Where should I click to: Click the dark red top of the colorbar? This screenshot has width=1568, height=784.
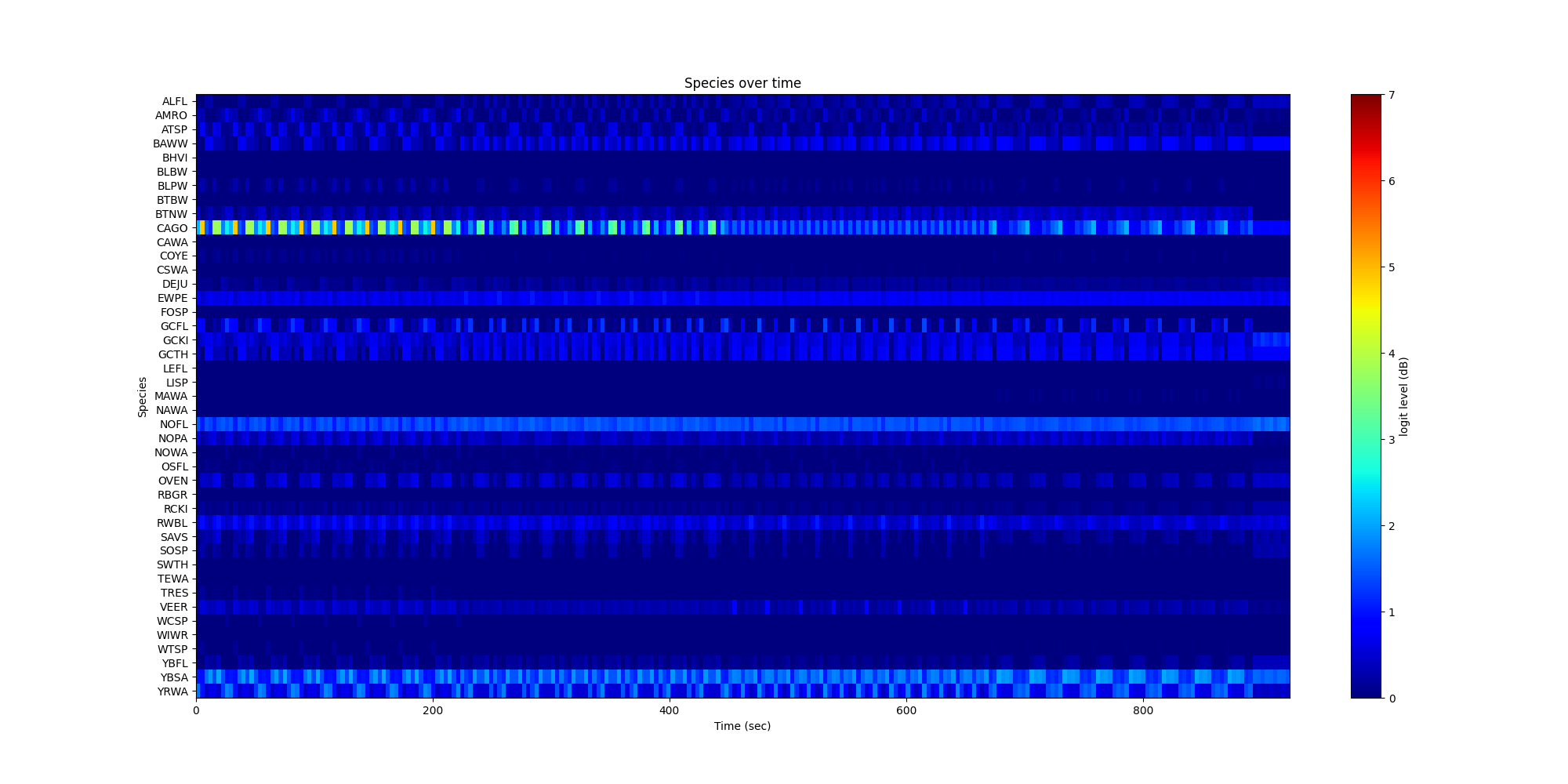point(1365,100)
